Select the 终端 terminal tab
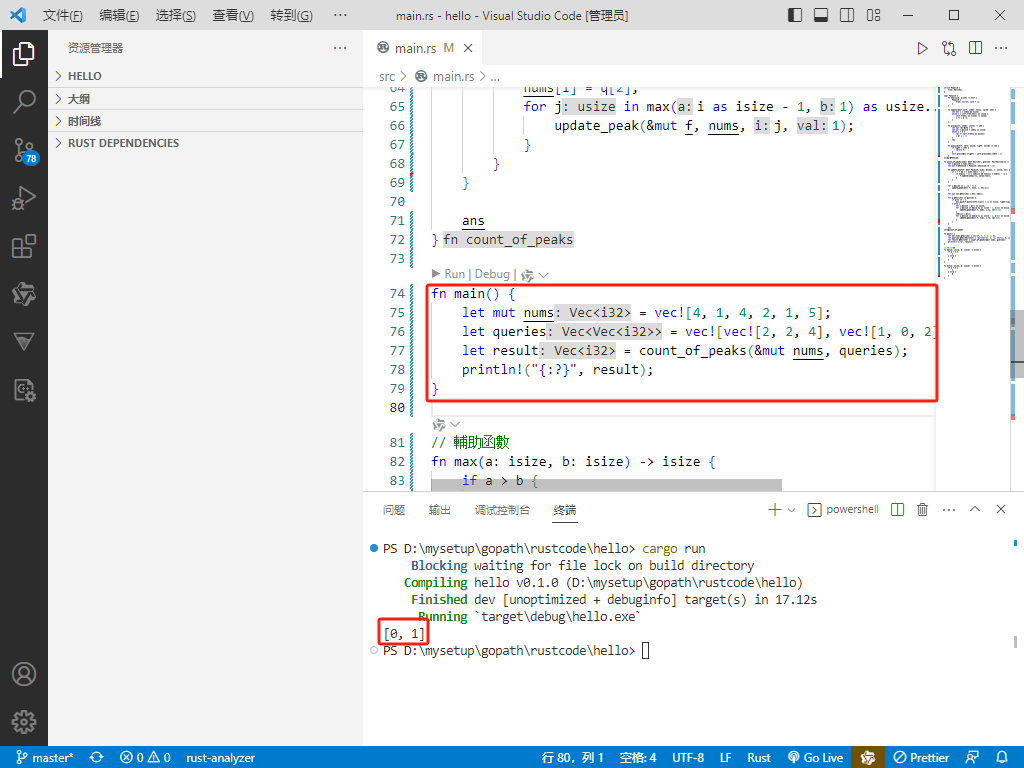The height and width of the screenshot is (768, 1024). (565, 510)
